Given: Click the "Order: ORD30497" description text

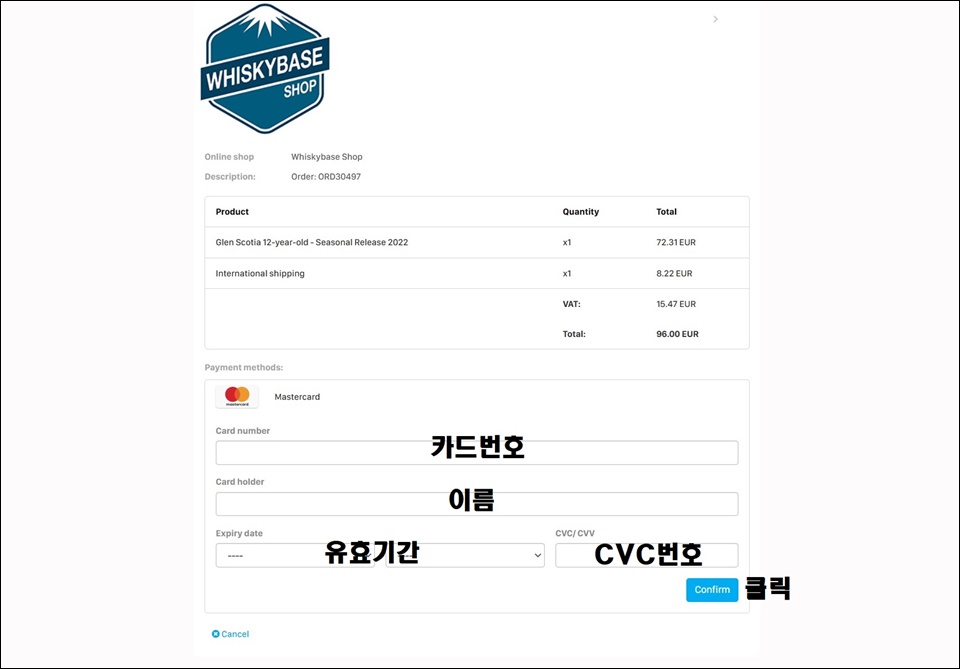Looking at the screenshot, I should click(326, 176).
